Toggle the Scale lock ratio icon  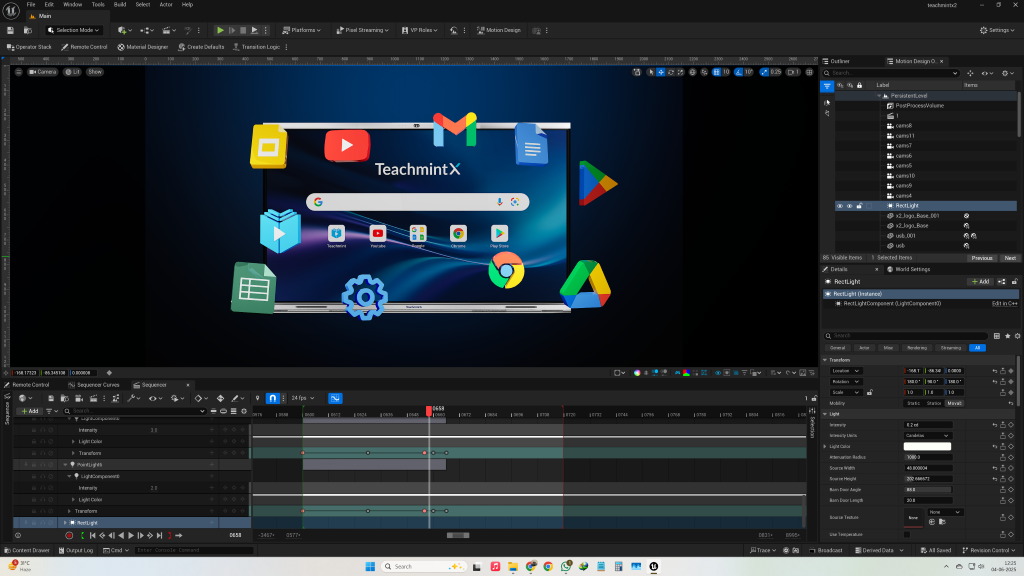coord(869,392)
